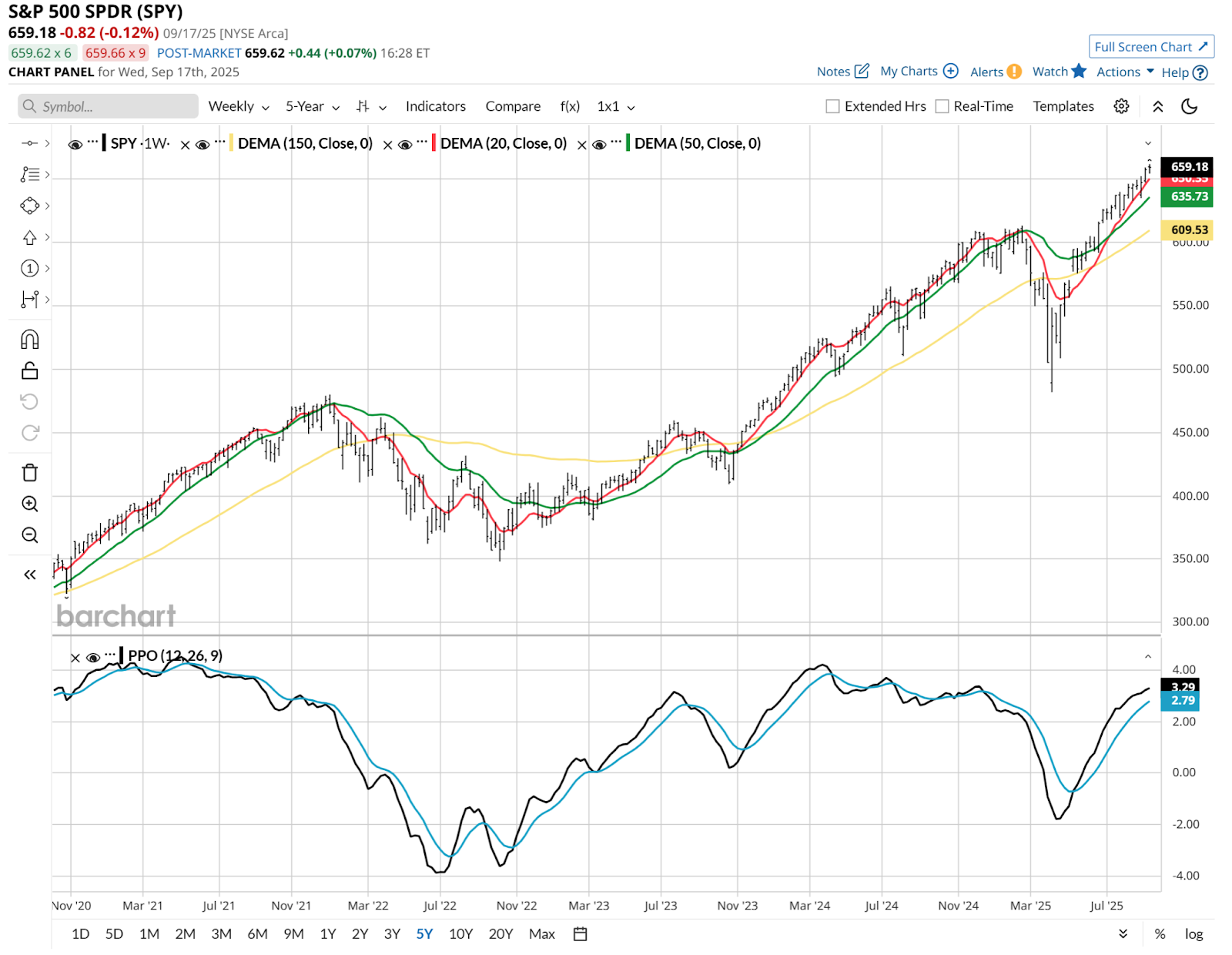
Task: Select the 1M time range
Action: click(149, 934)
